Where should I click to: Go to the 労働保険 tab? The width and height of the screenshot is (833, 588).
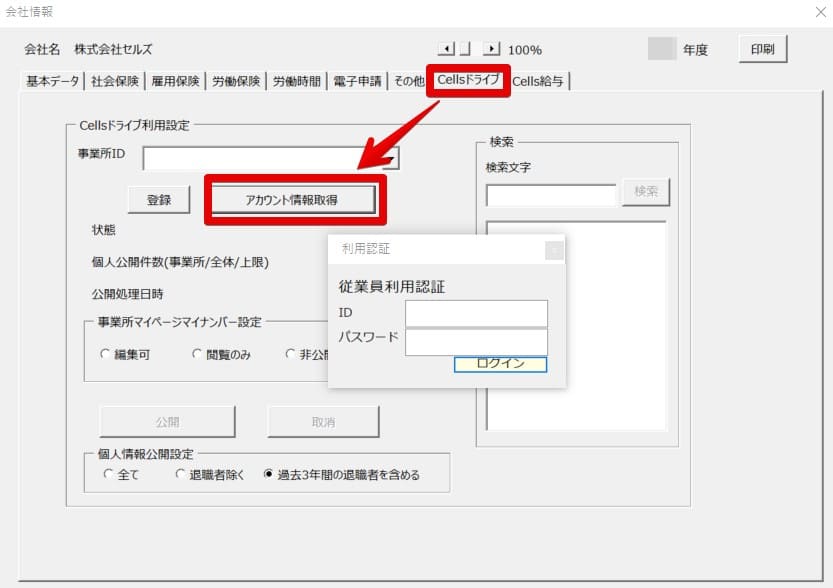[x=236, y=81]
